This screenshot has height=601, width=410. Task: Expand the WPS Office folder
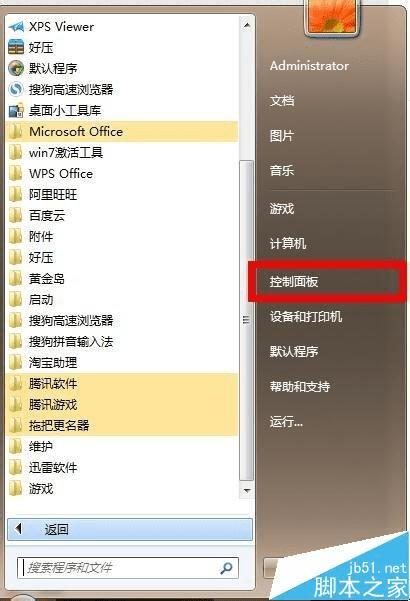tap(122, 174)
